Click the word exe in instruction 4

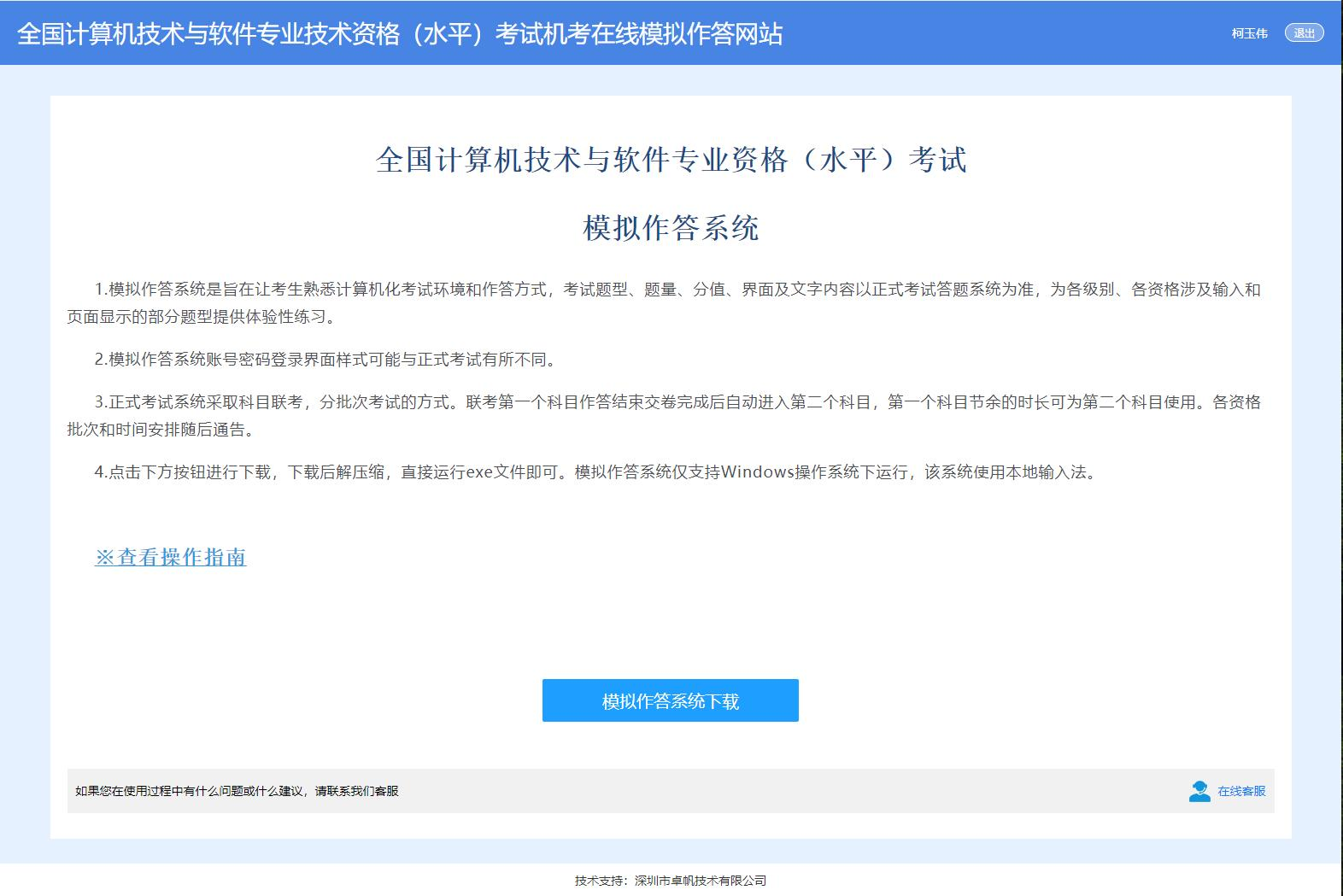click(x=478, y=472)
